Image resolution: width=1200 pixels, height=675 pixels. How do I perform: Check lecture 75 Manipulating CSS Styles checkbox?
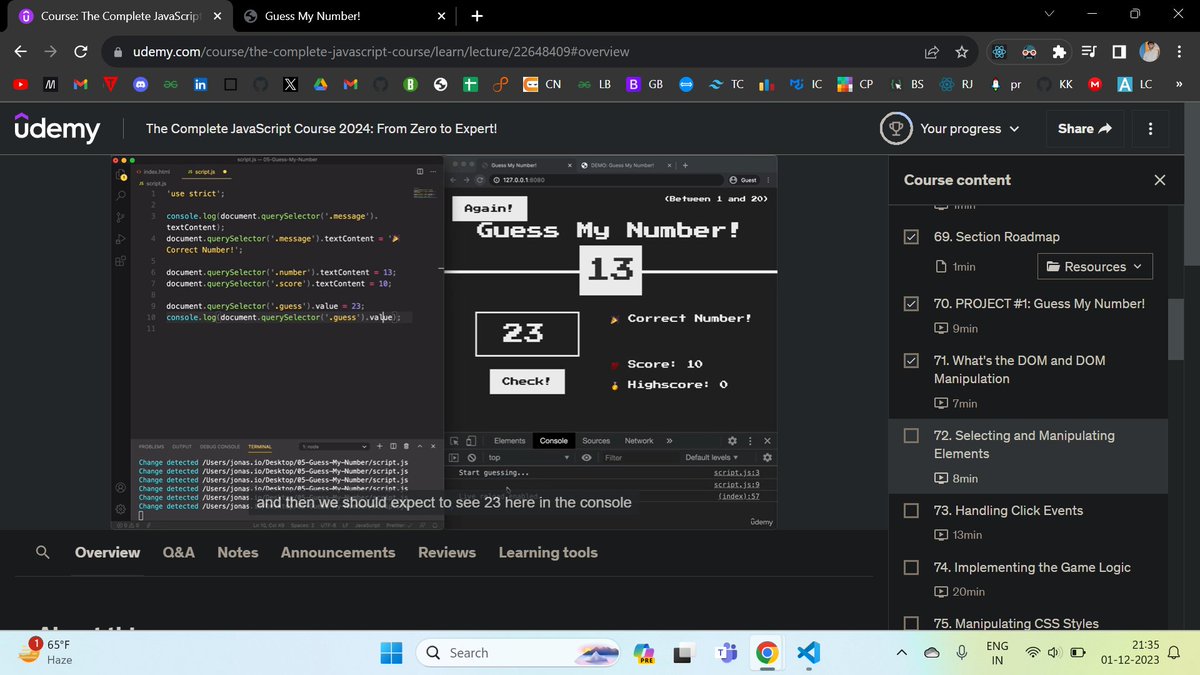tap(912, 624)
